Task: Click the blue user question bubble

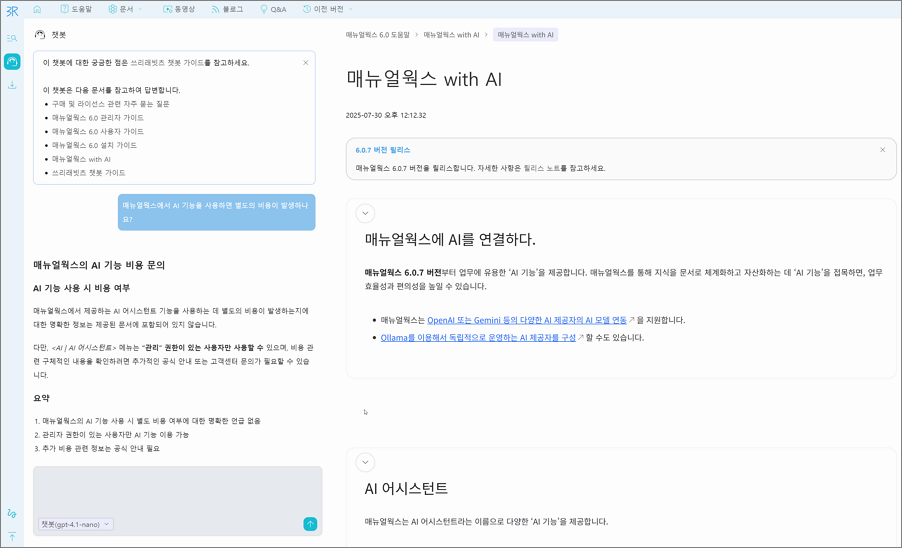Action: click(x=216, y=212)
